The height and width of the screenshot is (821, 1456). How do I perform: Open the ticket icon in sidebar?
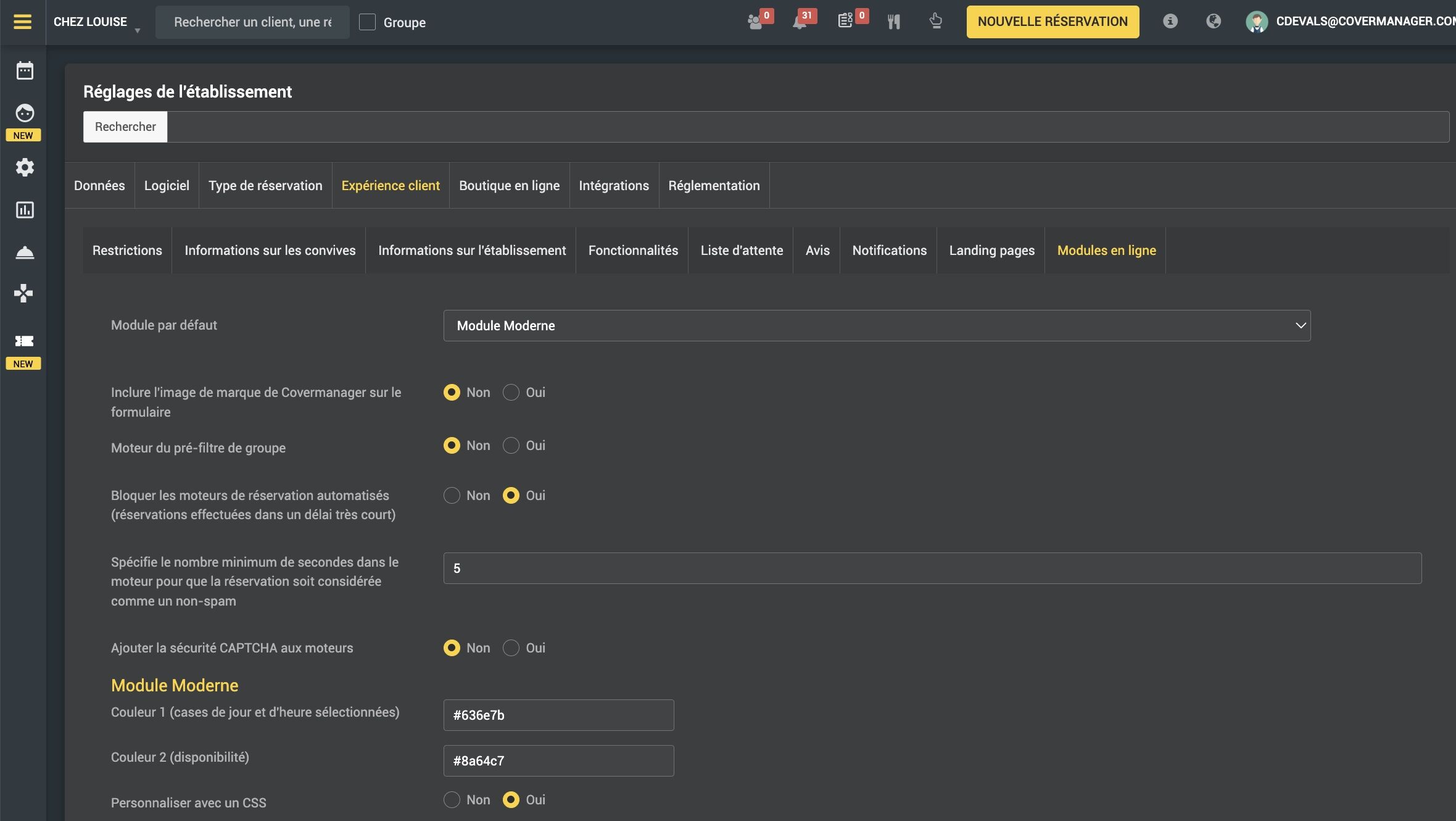point(24,341)
